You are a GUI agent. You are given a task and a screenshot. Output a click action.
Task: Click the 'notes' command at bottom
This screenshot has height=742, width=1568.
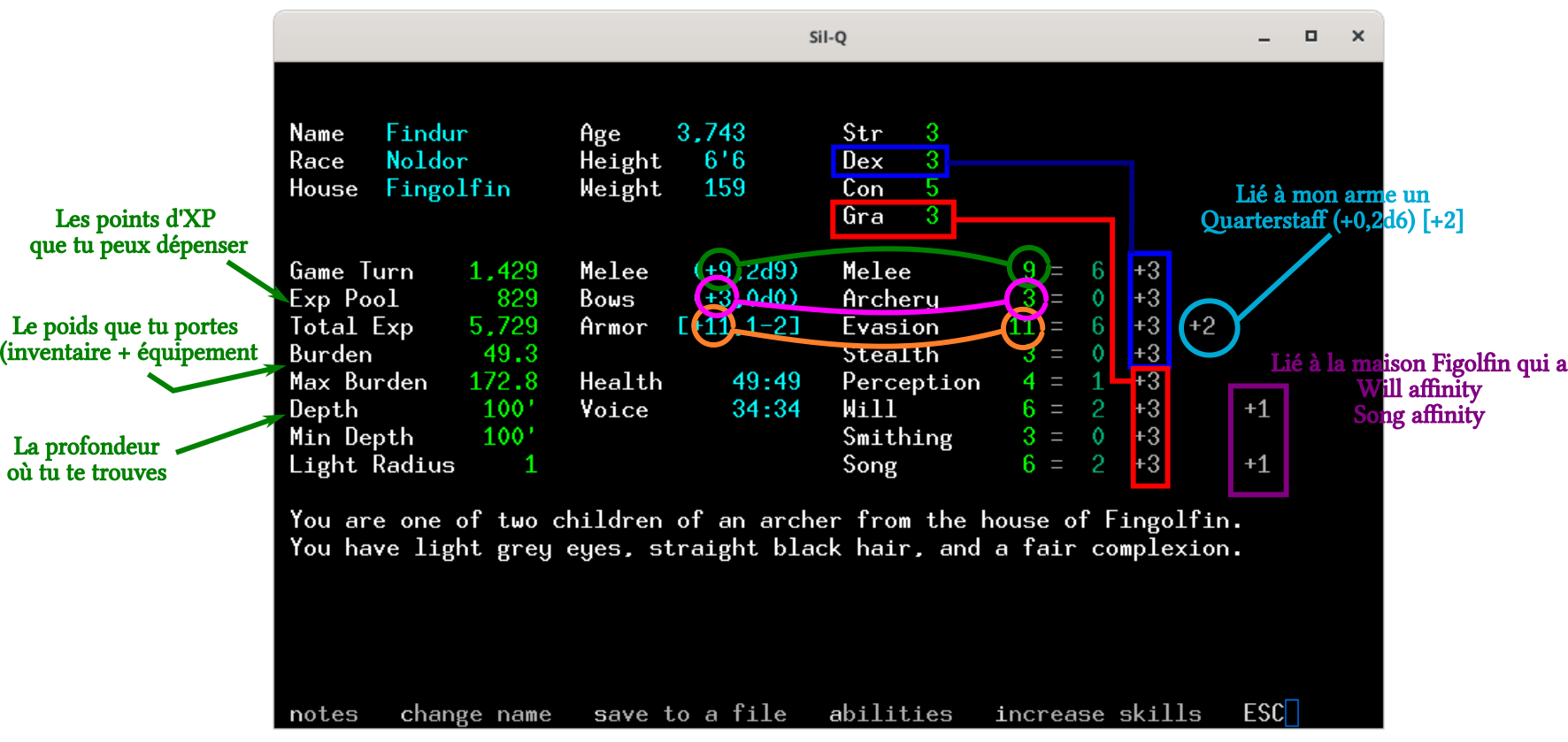point(323,714)
